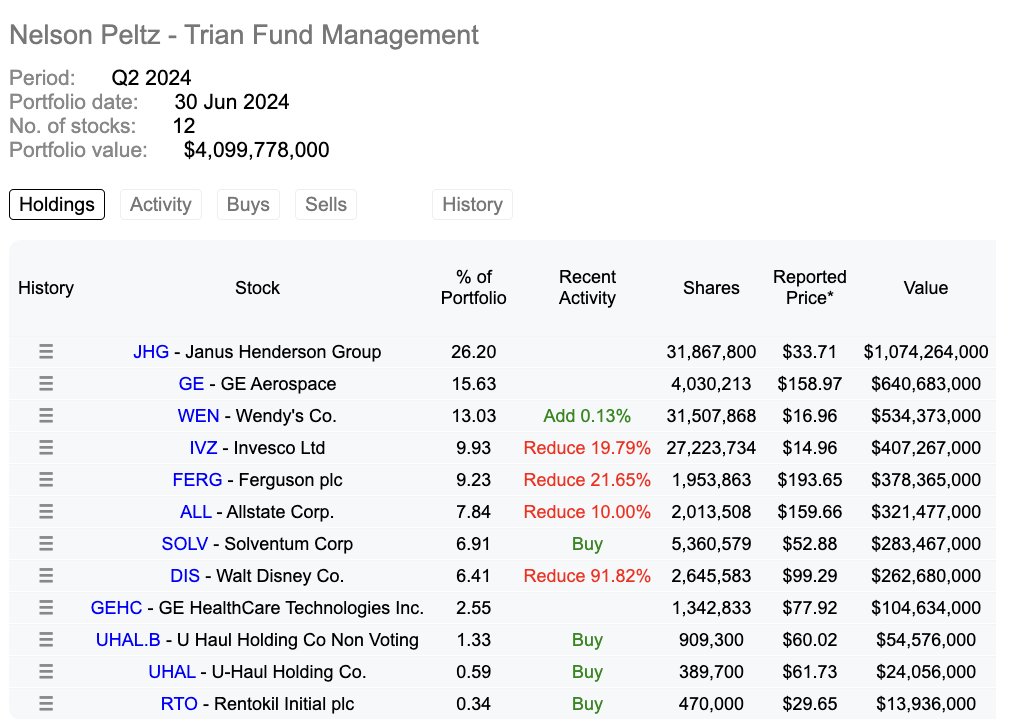Click the portfolio value $4,099,778,000
The width and height of the screenshot is (1010, 726).
(256, 150)
